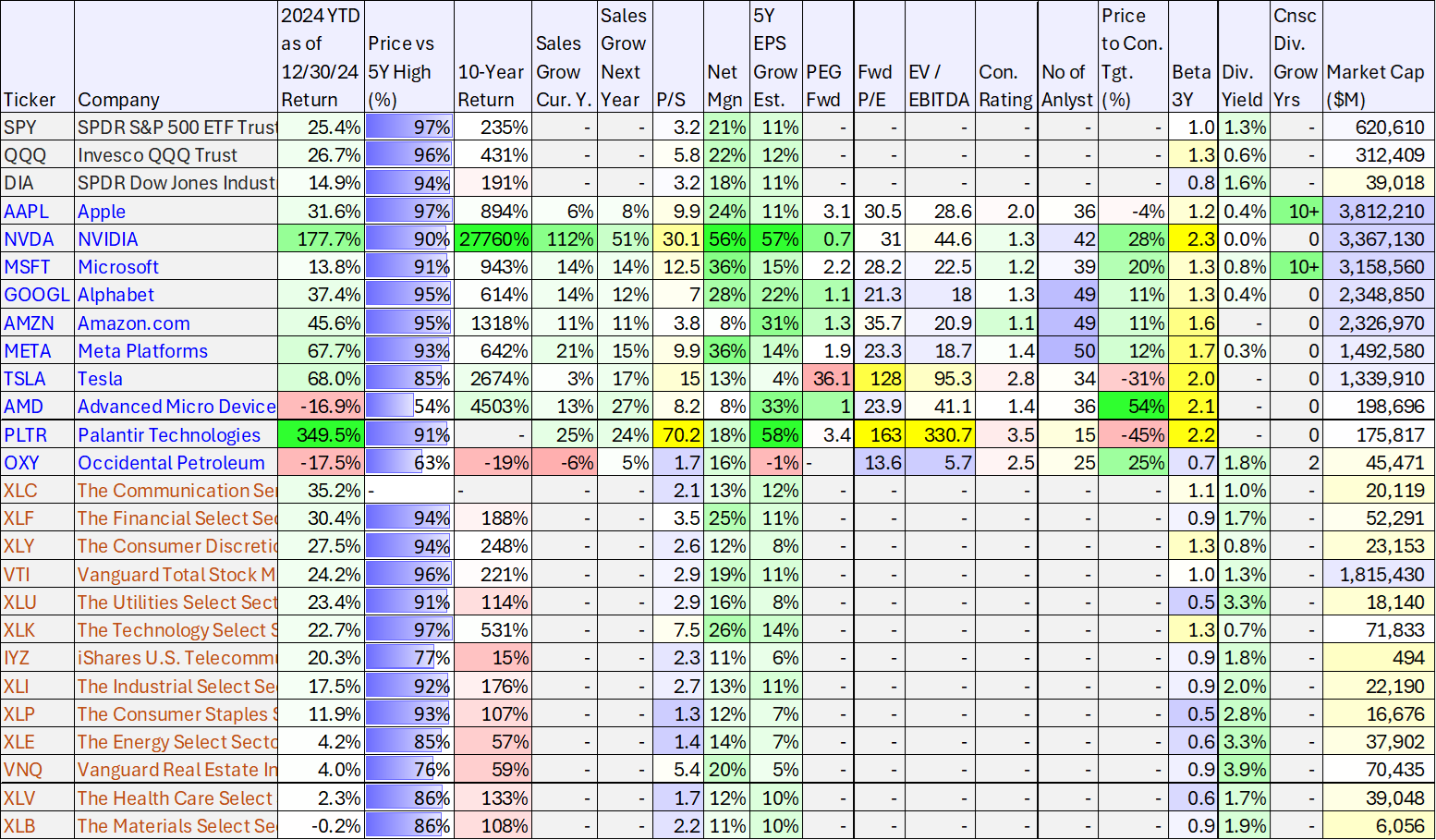The image size is (1436, 840).
Task: Select Amazon's 1318% ten-year return cell
Action: 493,323
